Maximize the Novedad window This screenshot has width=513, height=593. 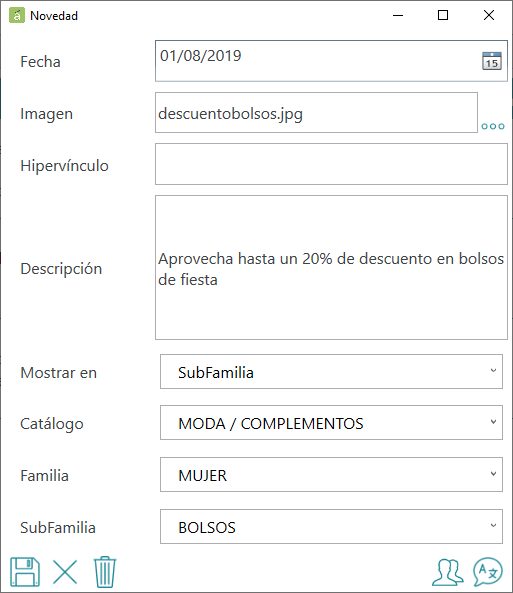(x=443, y=15)
